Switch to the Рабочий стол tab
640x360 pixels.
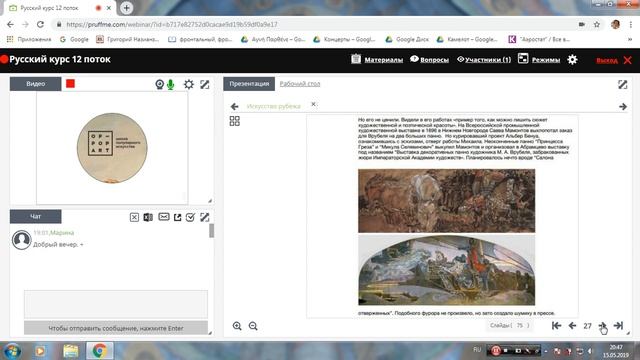pyautogui.click(x=300, y=84)
